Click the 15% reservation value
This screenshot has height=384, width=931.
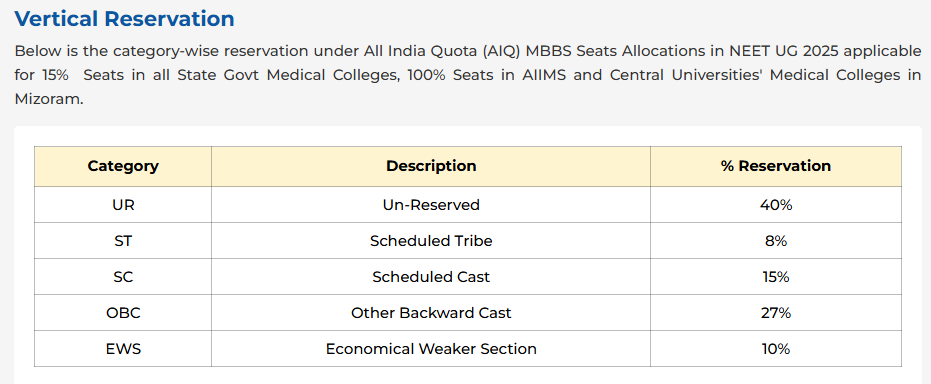click(x=776, y=277)
